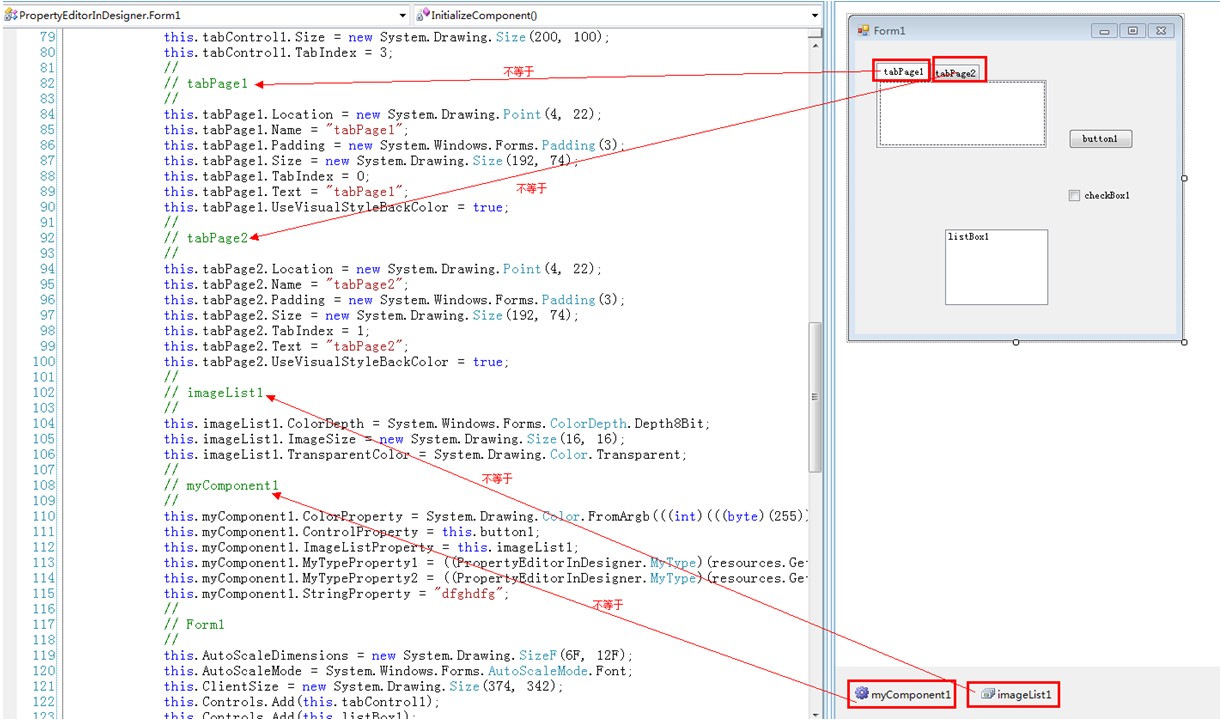Click the tabPage1.Padding code line

pyautogui.click(x=395, y=145)
